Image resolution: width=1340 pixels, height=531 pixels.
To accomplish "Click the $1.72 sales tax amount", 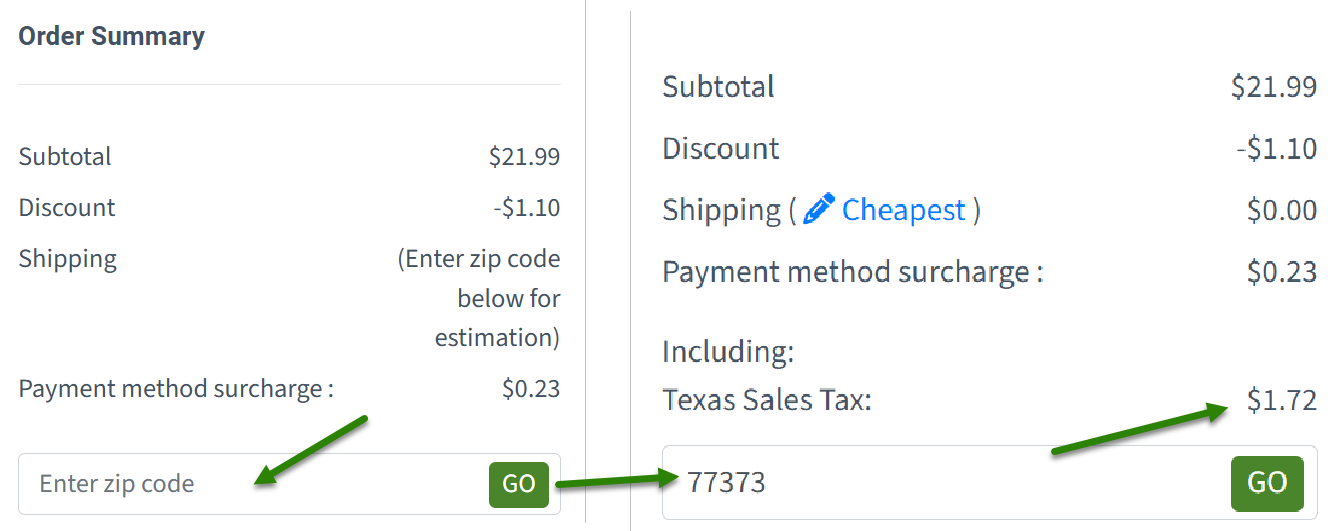I will point(1282,401).
